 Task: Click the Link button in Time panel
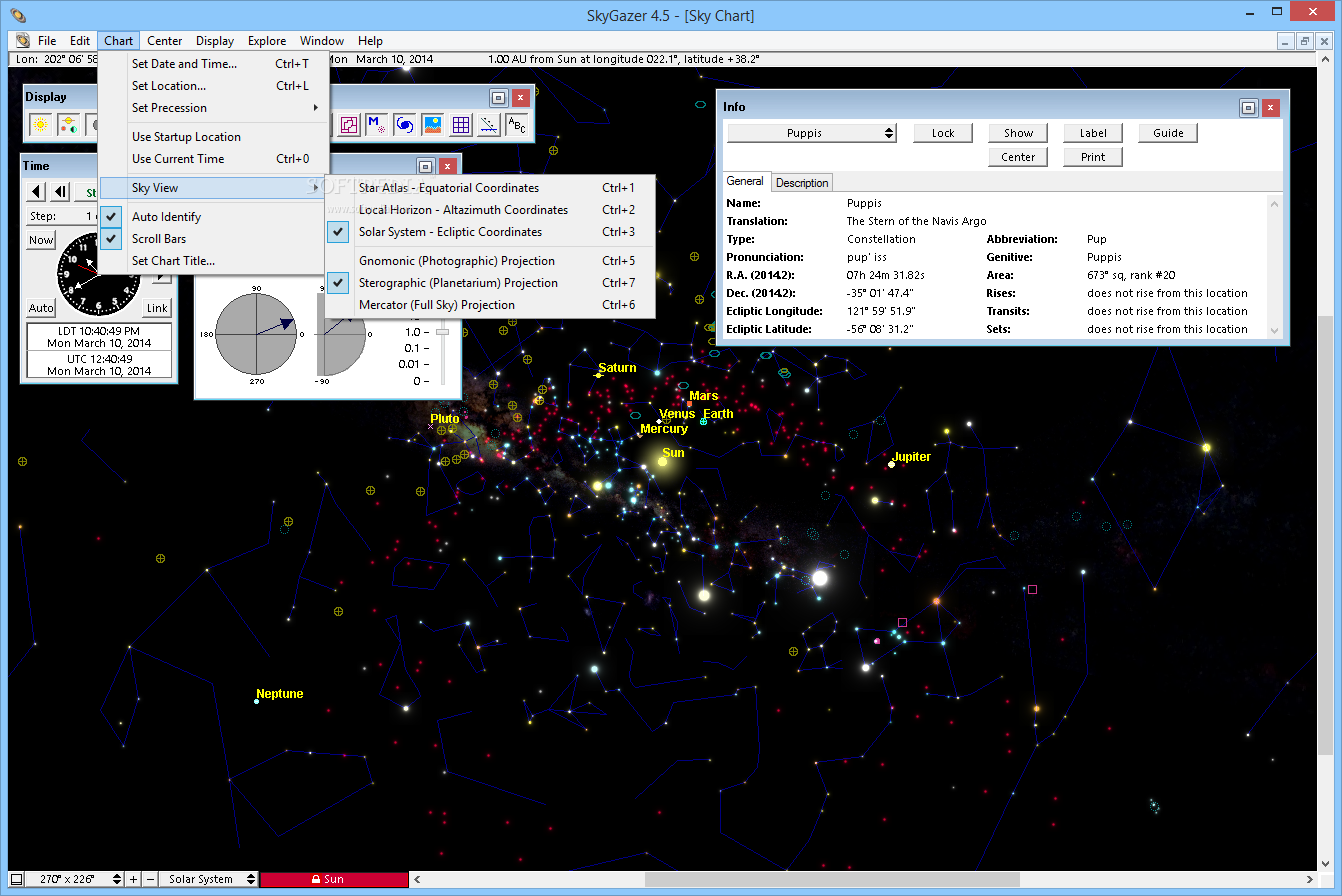158,308
